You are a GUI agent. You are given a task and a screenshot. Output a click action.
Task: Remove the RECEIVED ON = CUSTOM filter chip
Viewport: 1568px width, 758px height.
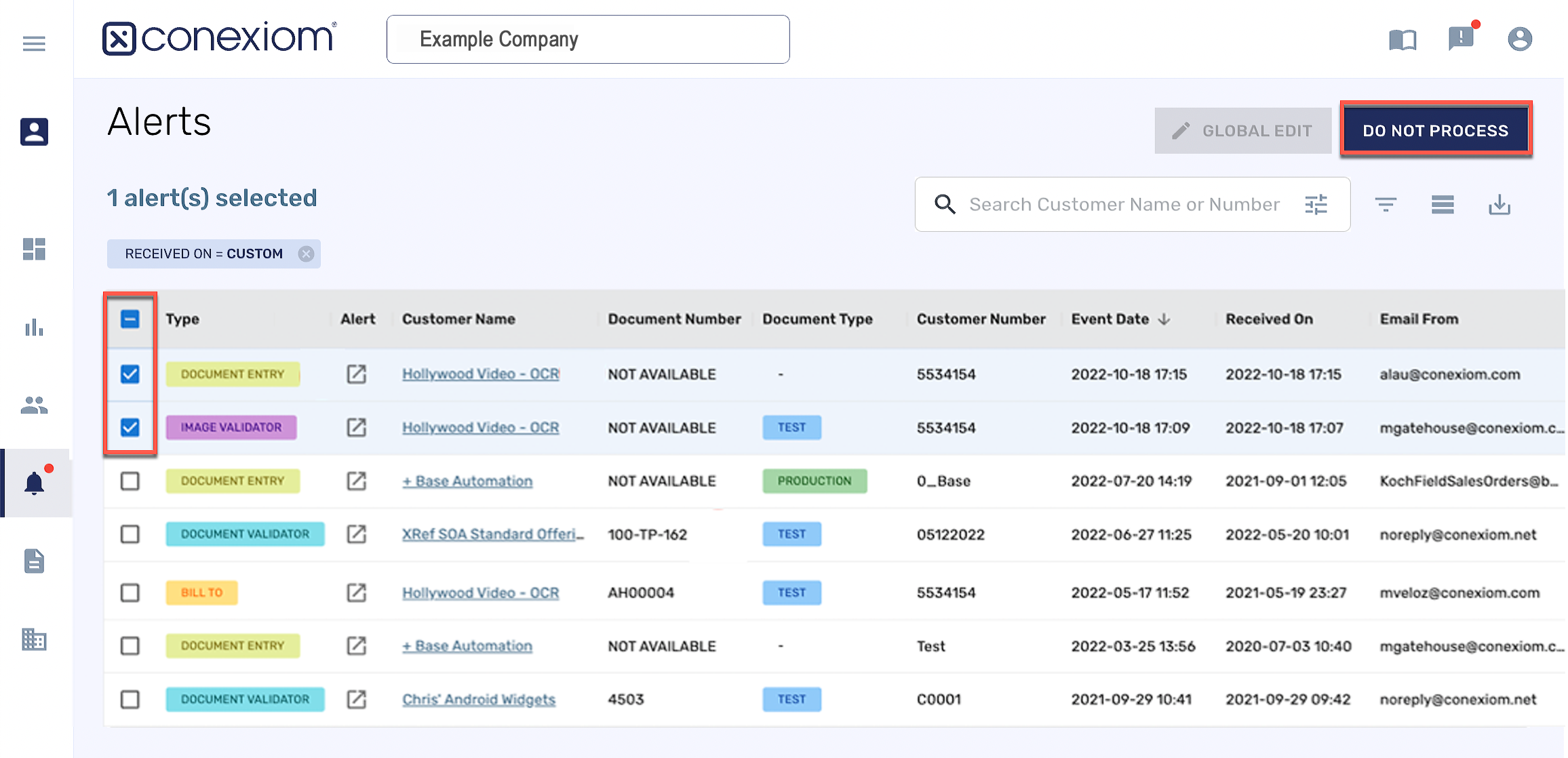(x=307, y=254)
